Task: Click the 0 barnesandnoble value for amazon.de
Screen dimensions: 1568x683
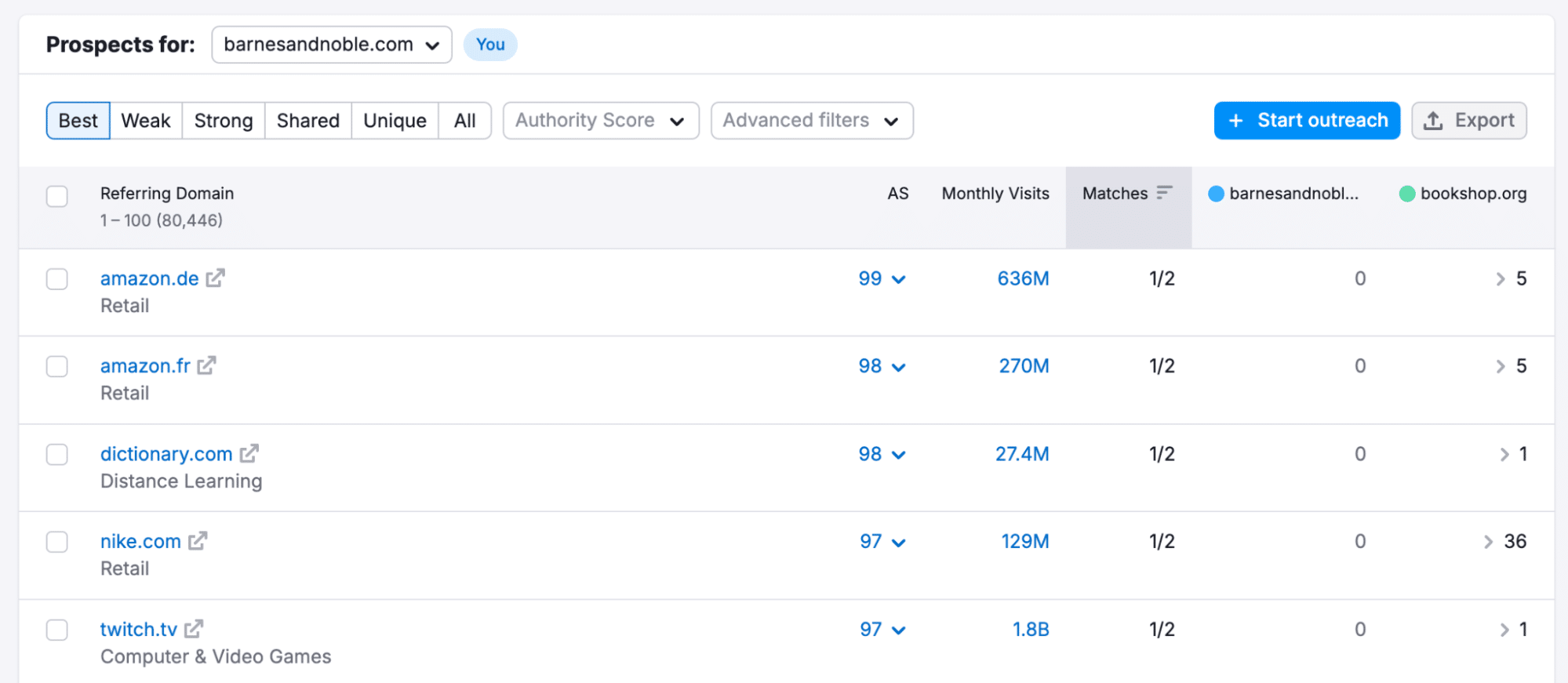Action: click(x=1360, y=279)
